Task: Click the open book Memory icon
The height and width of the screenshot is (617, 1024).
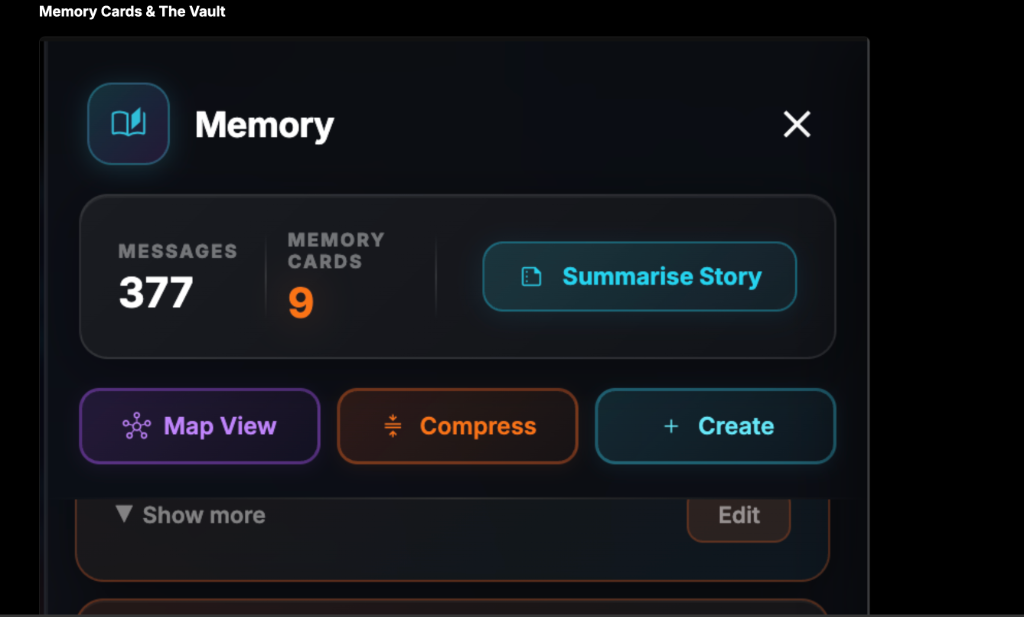Action: 129,123
